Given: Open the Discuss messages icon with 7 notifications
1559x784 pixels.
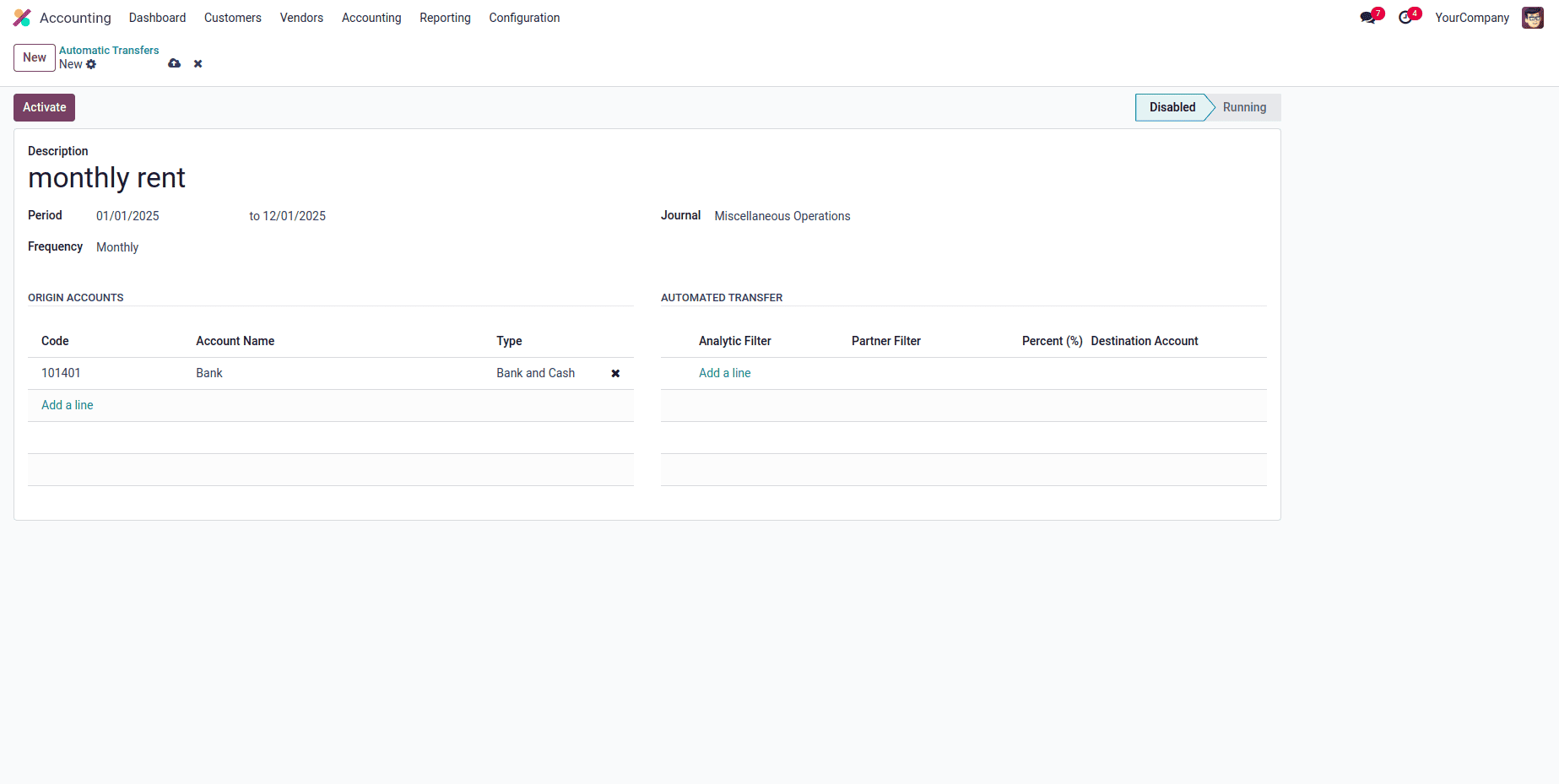Looking at the screenshot, I should click(x=1367, y=17).
